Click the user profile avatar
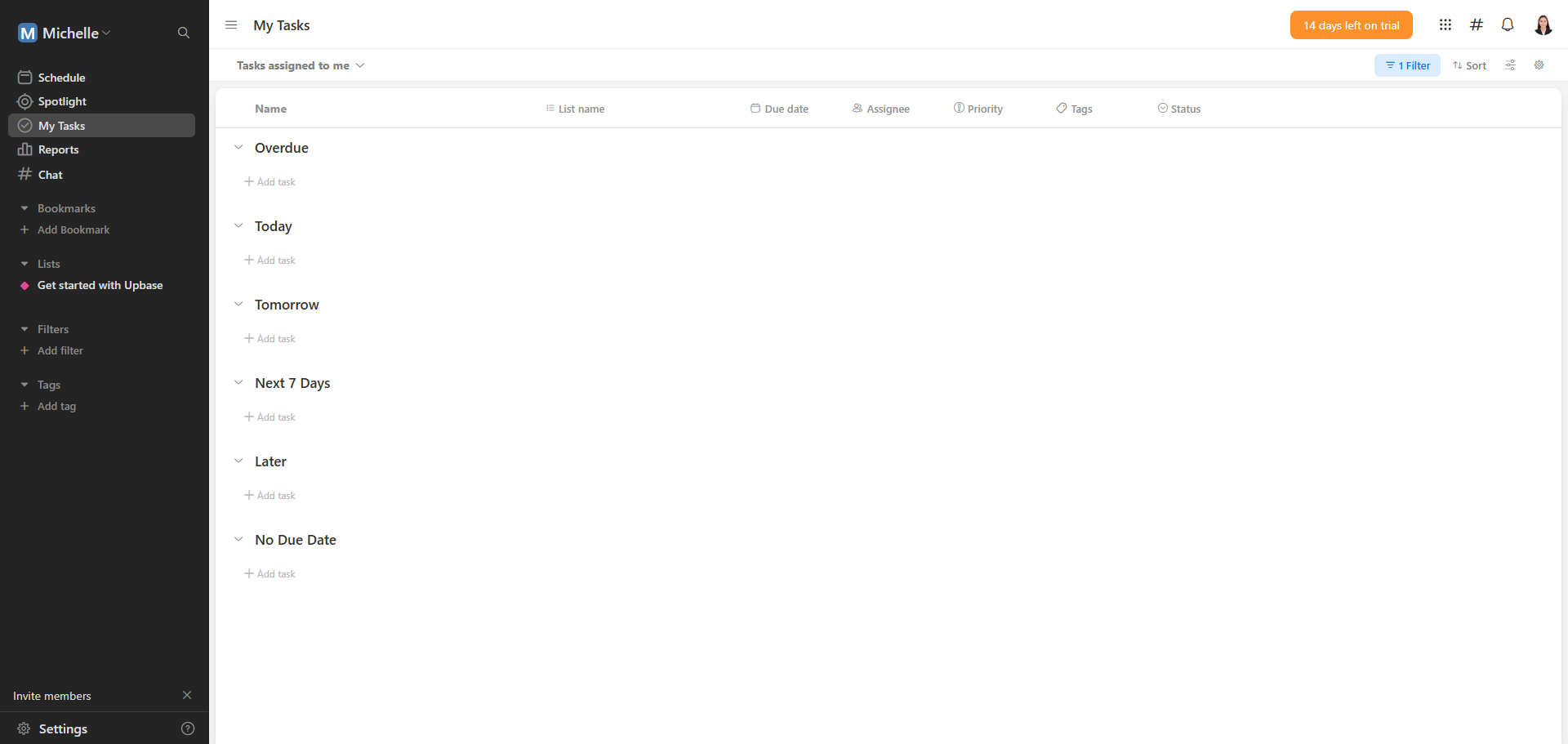 (1542, 25)
